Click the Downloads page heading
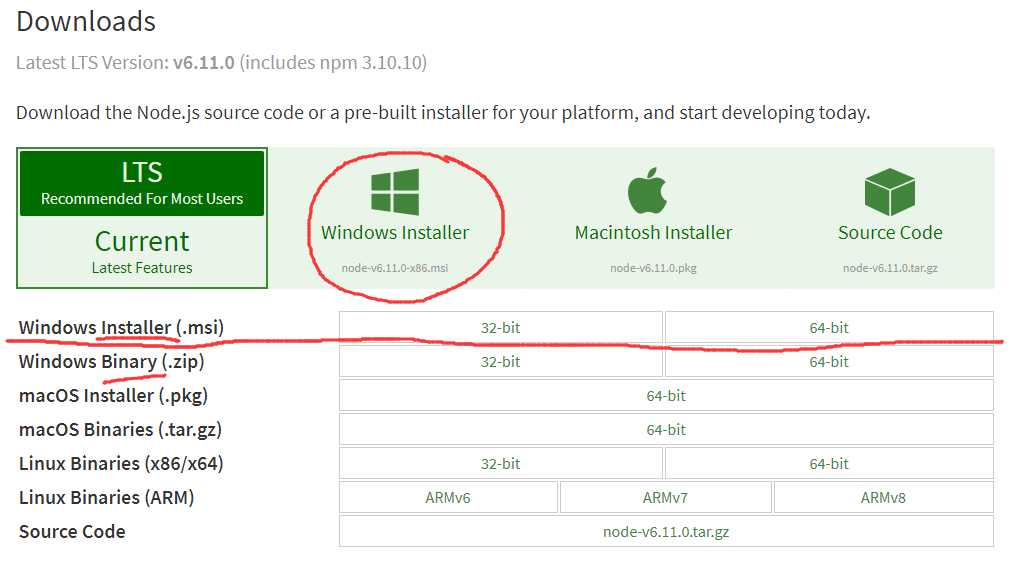 tap(86, 22)
